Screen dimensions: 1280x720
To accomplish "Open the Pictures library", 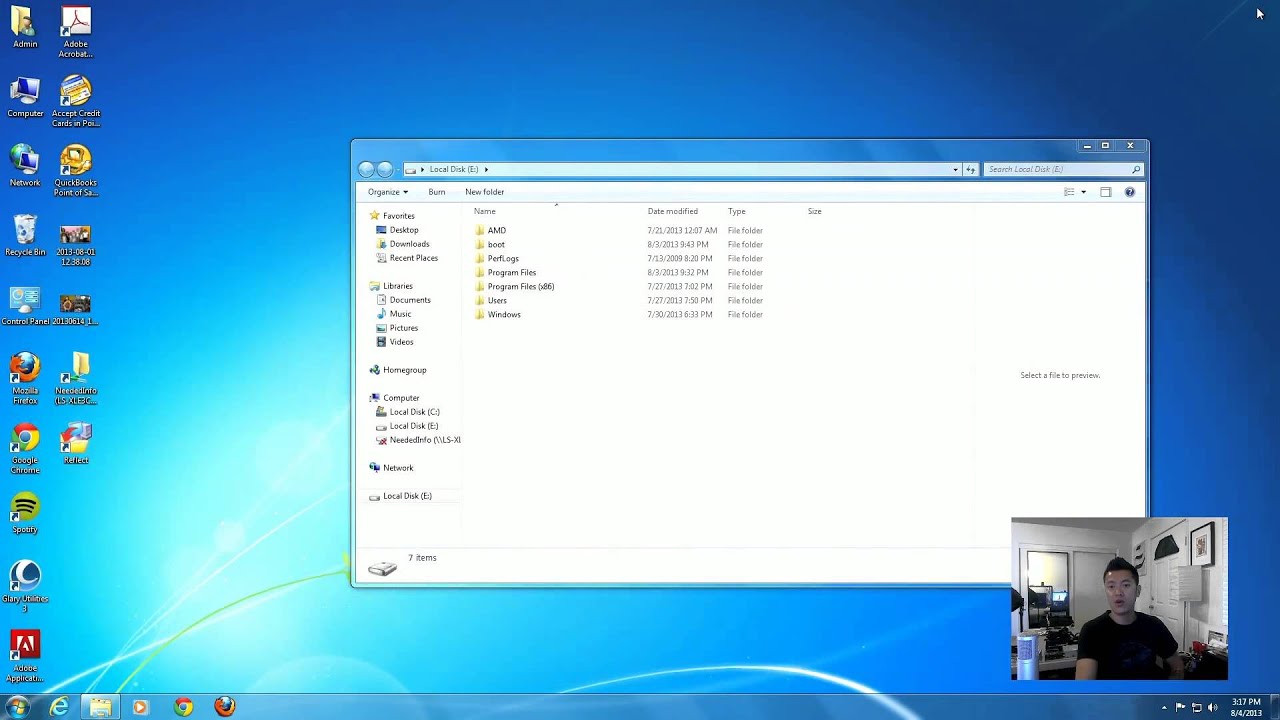I will 404,328.
